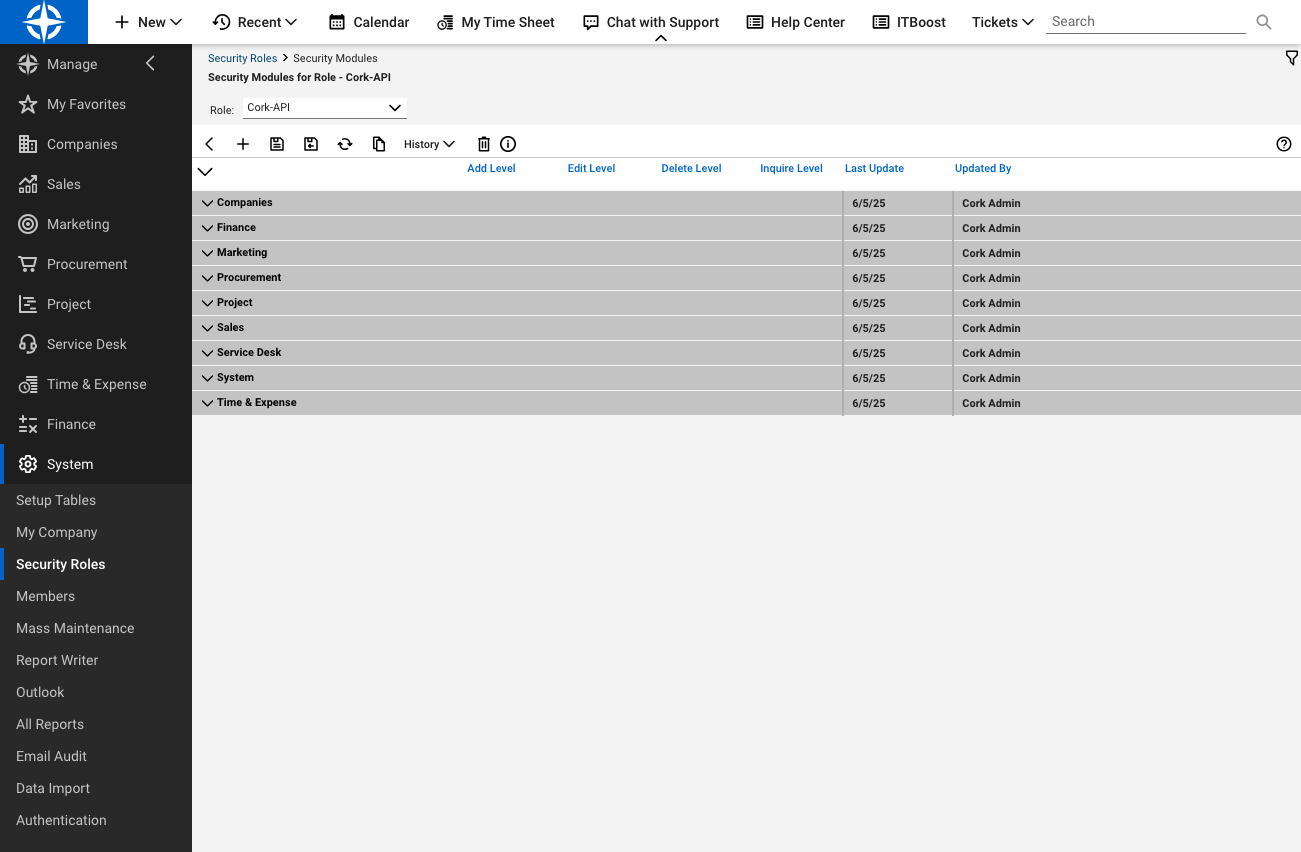Image resolution: width=1301 pixels, height=852 pixels.
Task: Expand the Service Desk module row
Action: pos(208,353)
